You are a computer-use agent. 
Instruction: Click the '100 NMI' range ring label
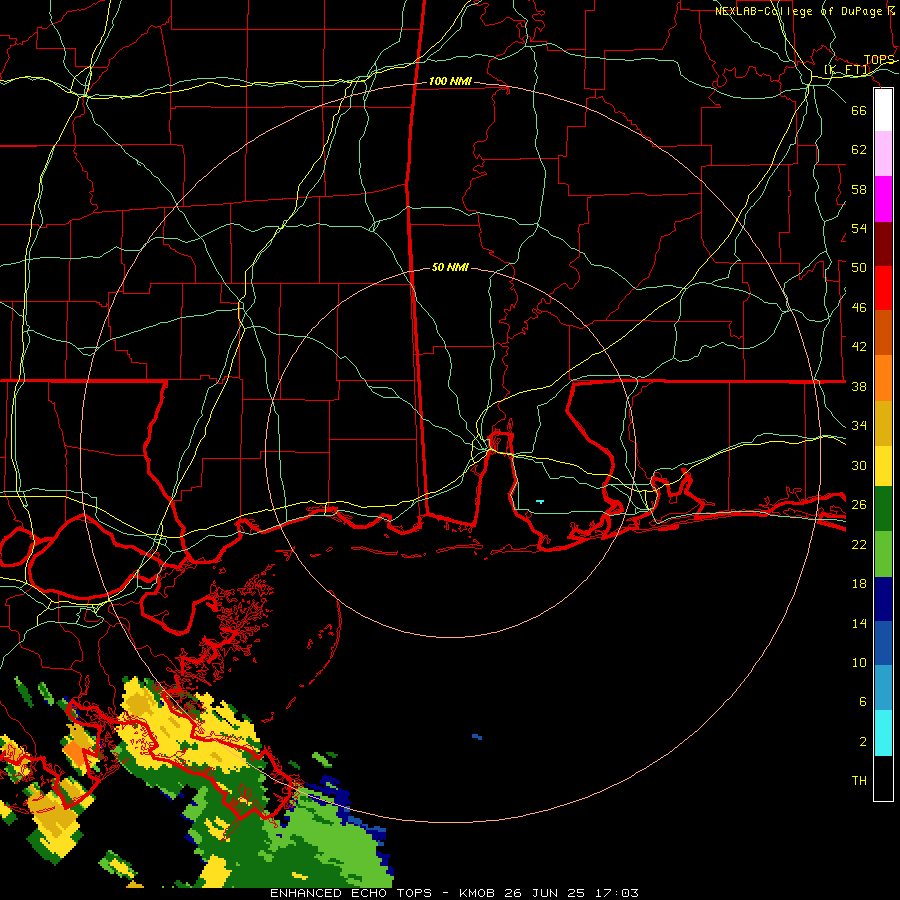tap(450, 81)
